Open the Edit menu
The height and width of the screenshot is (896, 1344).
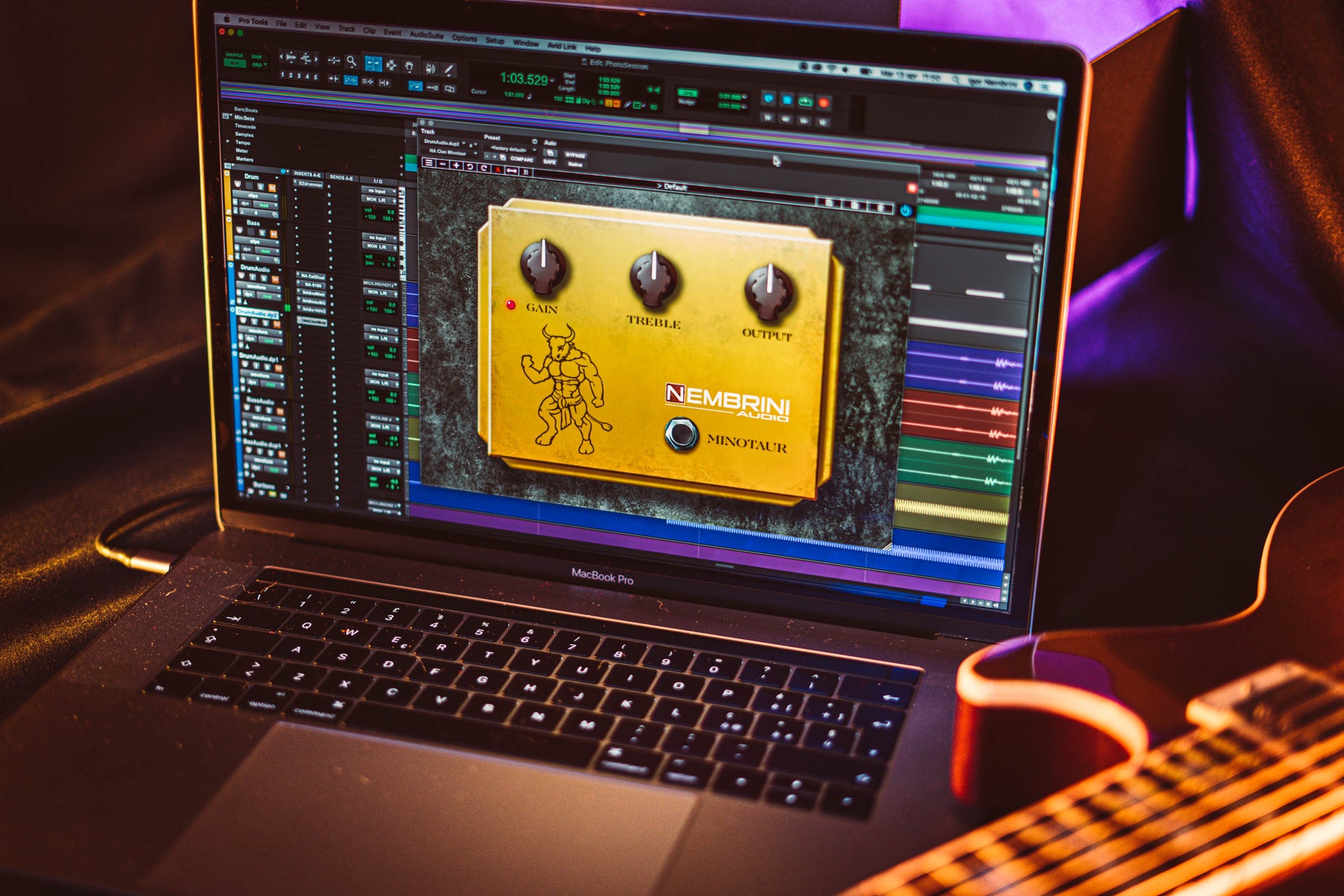point(300,25)
